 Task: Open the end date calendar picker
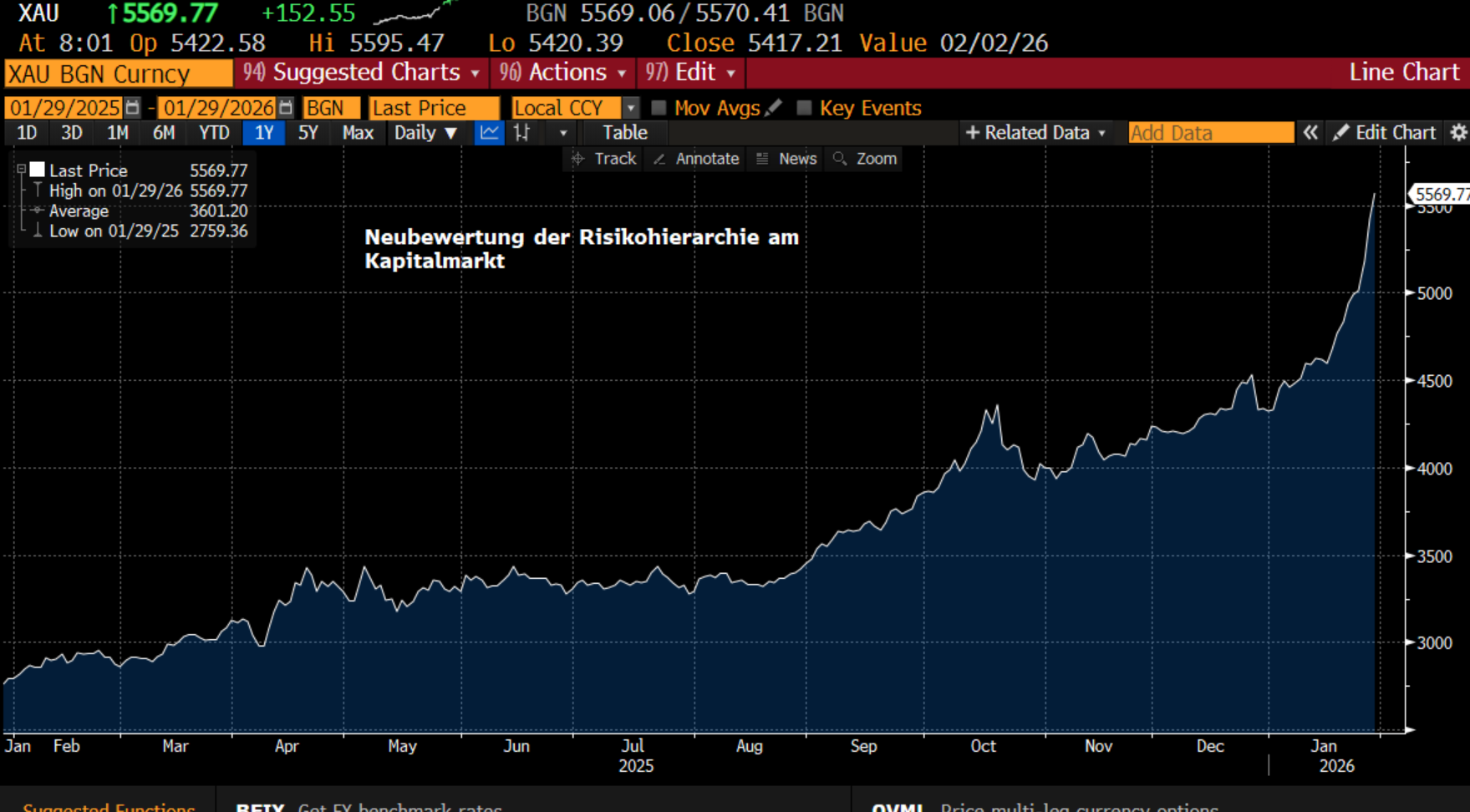286,108
